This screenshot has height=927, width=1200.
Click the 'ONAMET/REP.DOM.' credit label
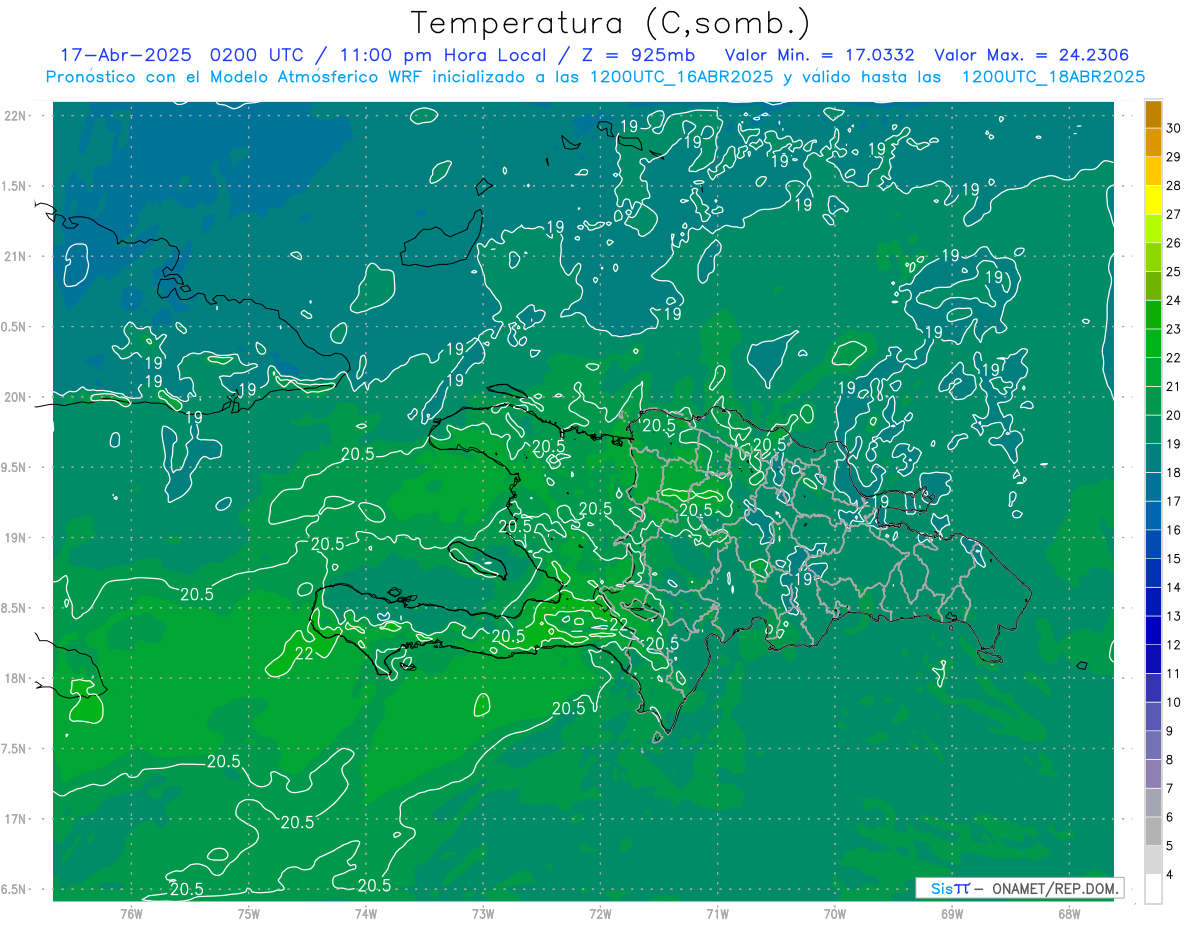point(1056,888)
